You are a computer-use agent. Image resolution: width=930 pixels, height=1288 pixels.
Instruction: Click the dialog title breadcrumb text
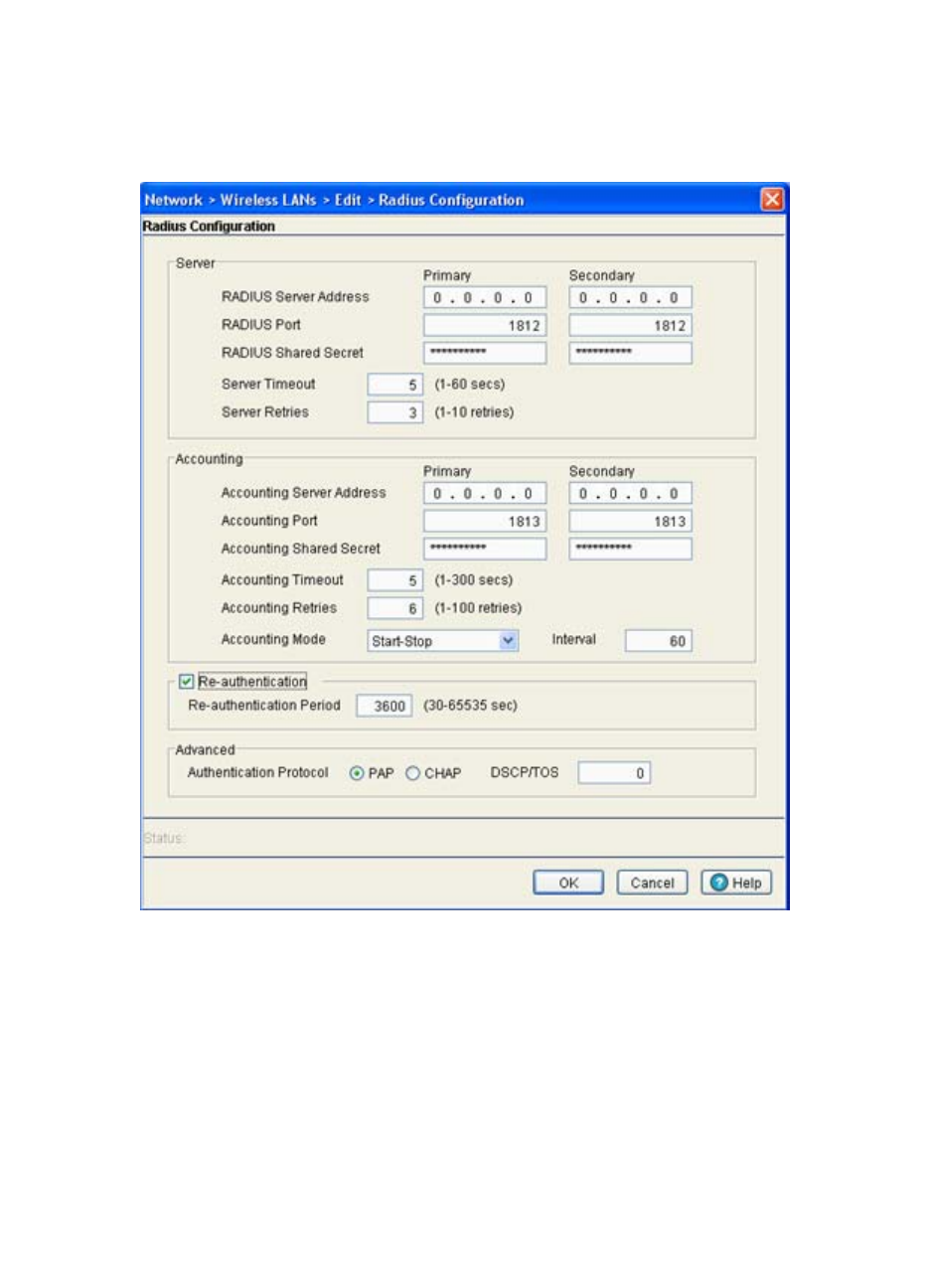[334, 200]
